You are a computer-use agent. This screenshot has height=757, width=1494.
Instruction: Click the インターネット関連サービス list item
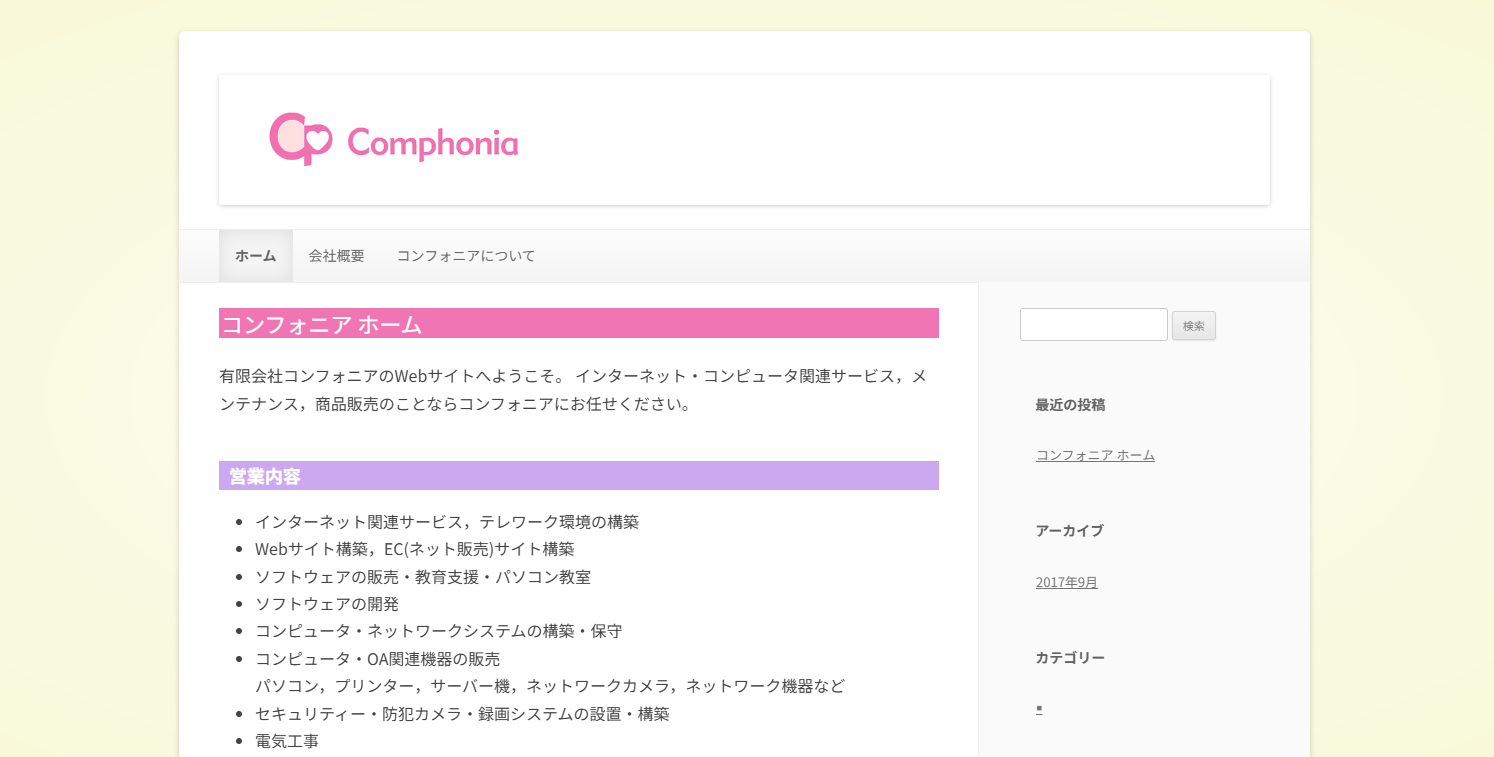pos(447,522)
